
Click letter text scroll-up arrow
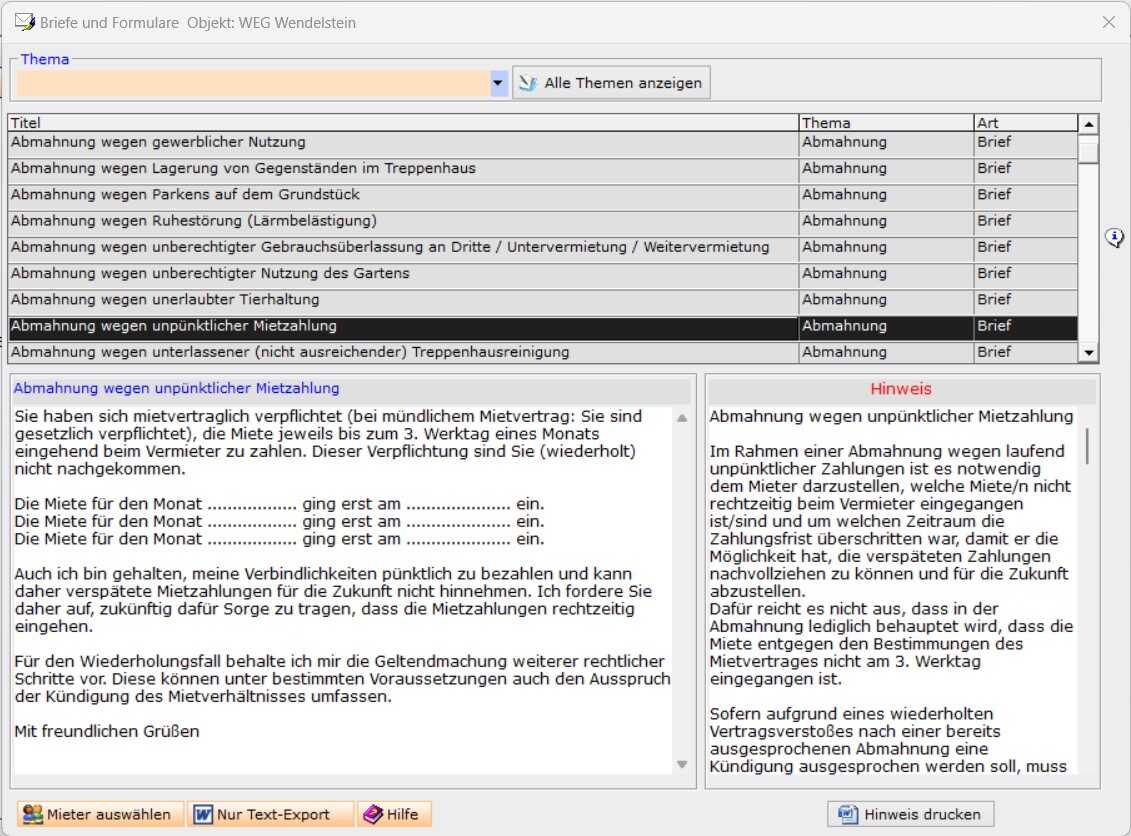coord(682,418)
